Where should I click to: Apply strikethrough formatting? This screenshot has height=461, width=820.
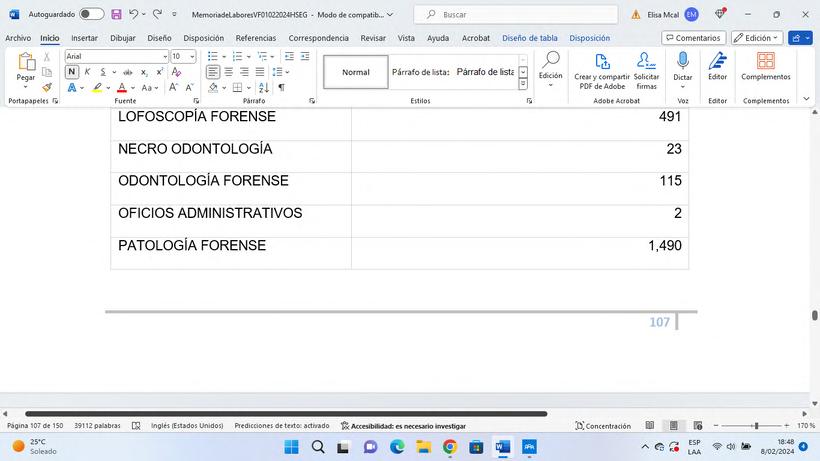coord(128,72)
